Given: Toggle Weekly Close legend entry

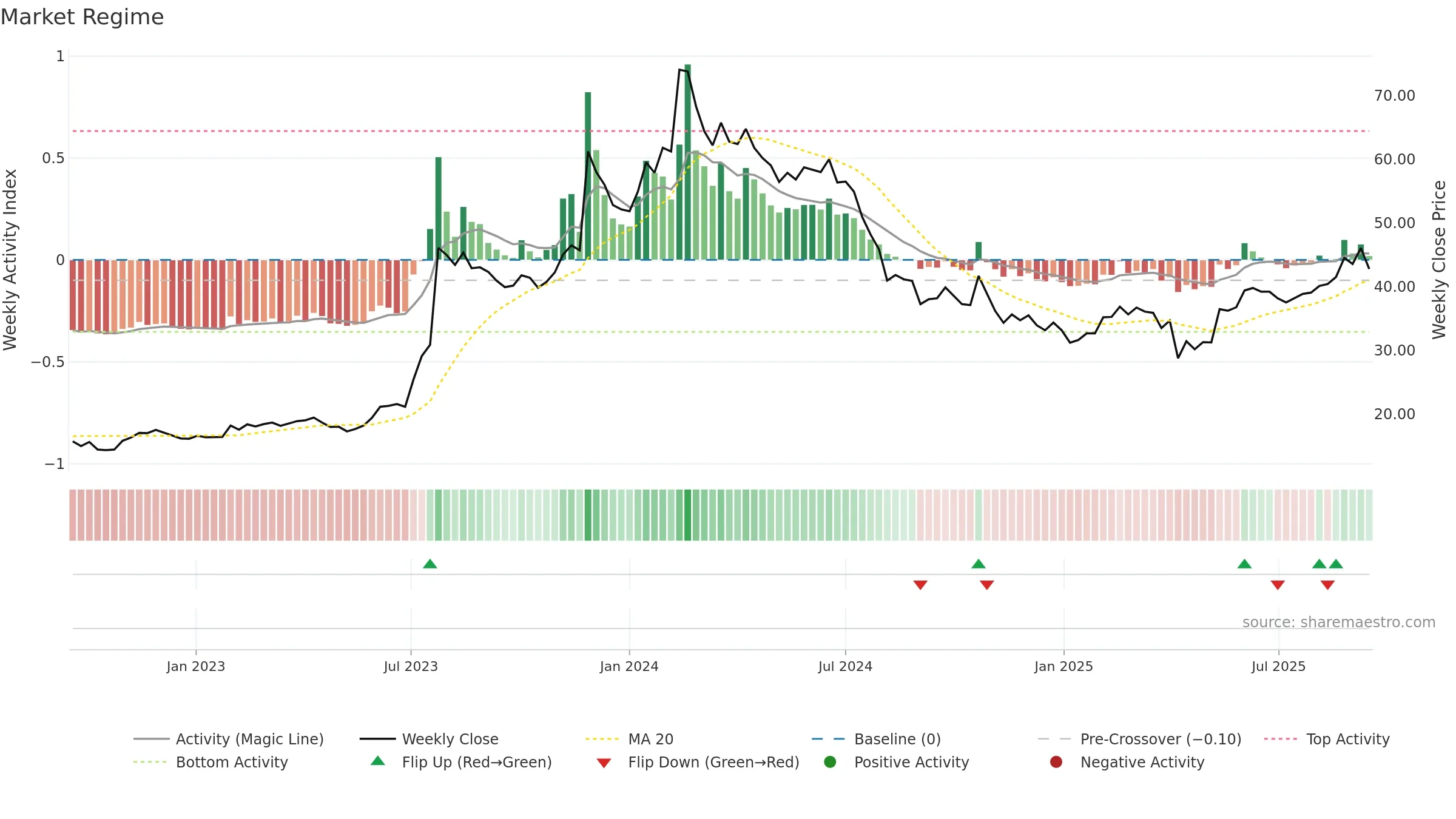Looking at the screenshot, I should [429, 739].
